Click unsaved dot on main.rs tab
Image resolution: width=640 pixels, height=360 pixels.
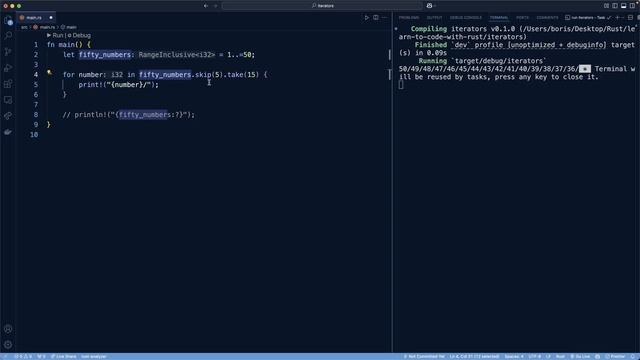pyautogui.click(x=51, y=18)
